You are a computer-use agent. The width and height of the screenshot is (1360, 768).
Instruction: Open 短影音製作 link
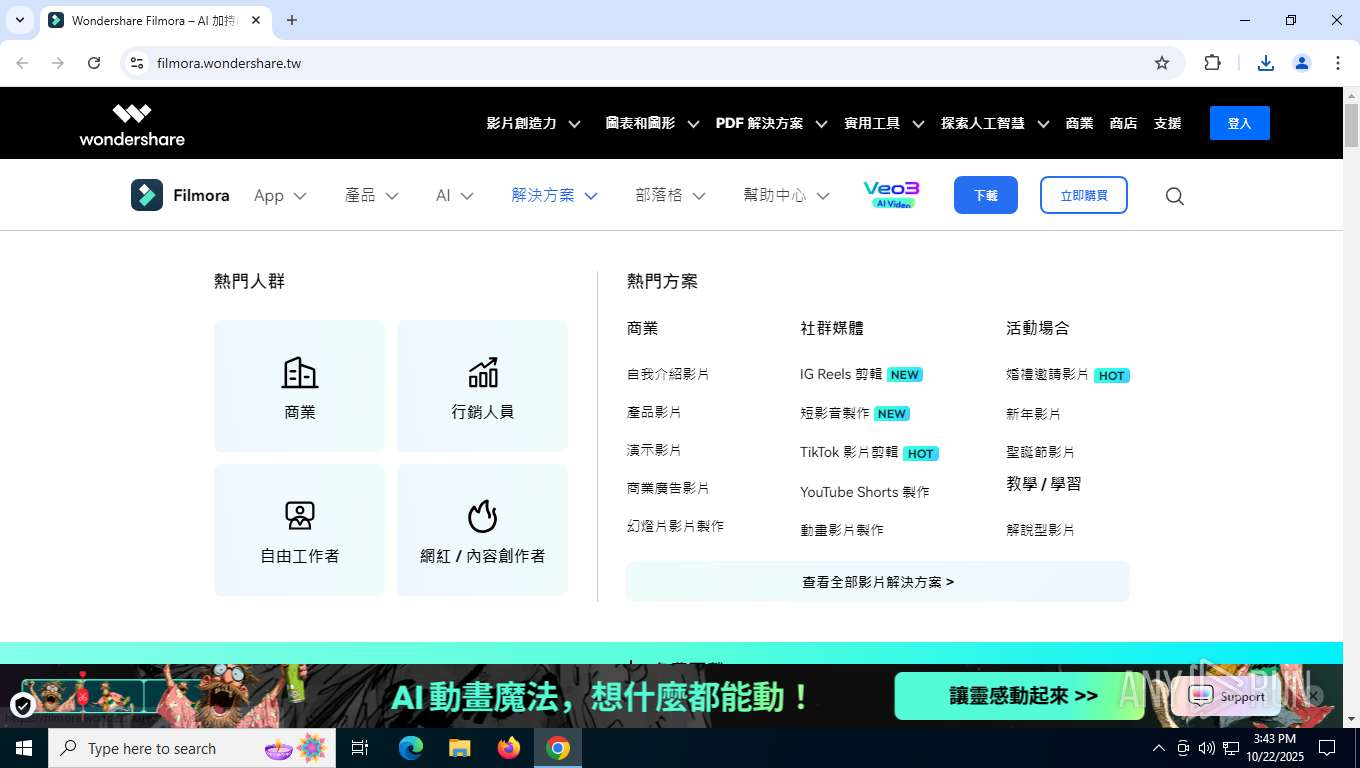pos(835,413)
